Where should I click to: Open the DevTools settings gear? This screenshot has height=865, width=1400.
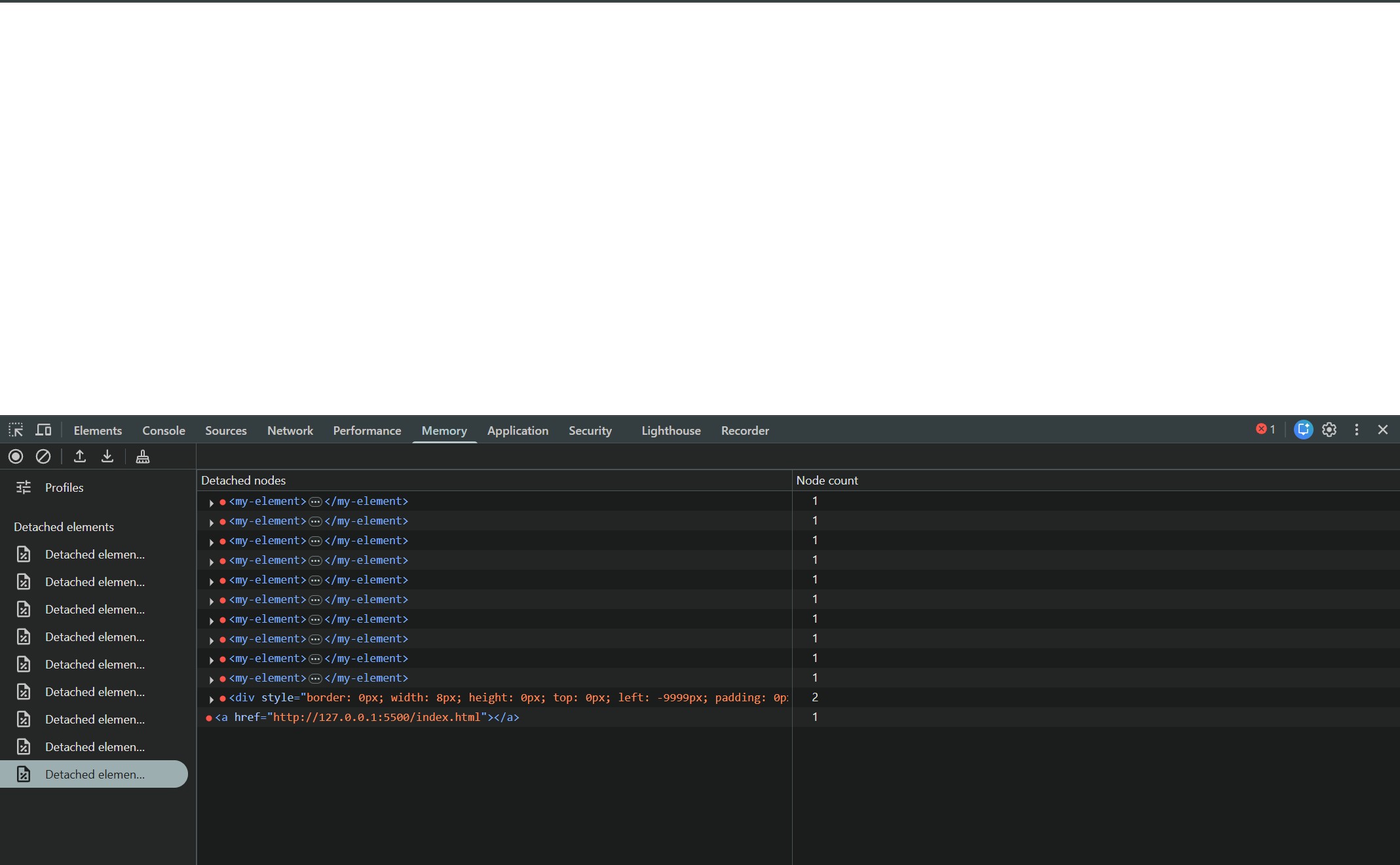pyautogui.click(x=1329, y=430)
